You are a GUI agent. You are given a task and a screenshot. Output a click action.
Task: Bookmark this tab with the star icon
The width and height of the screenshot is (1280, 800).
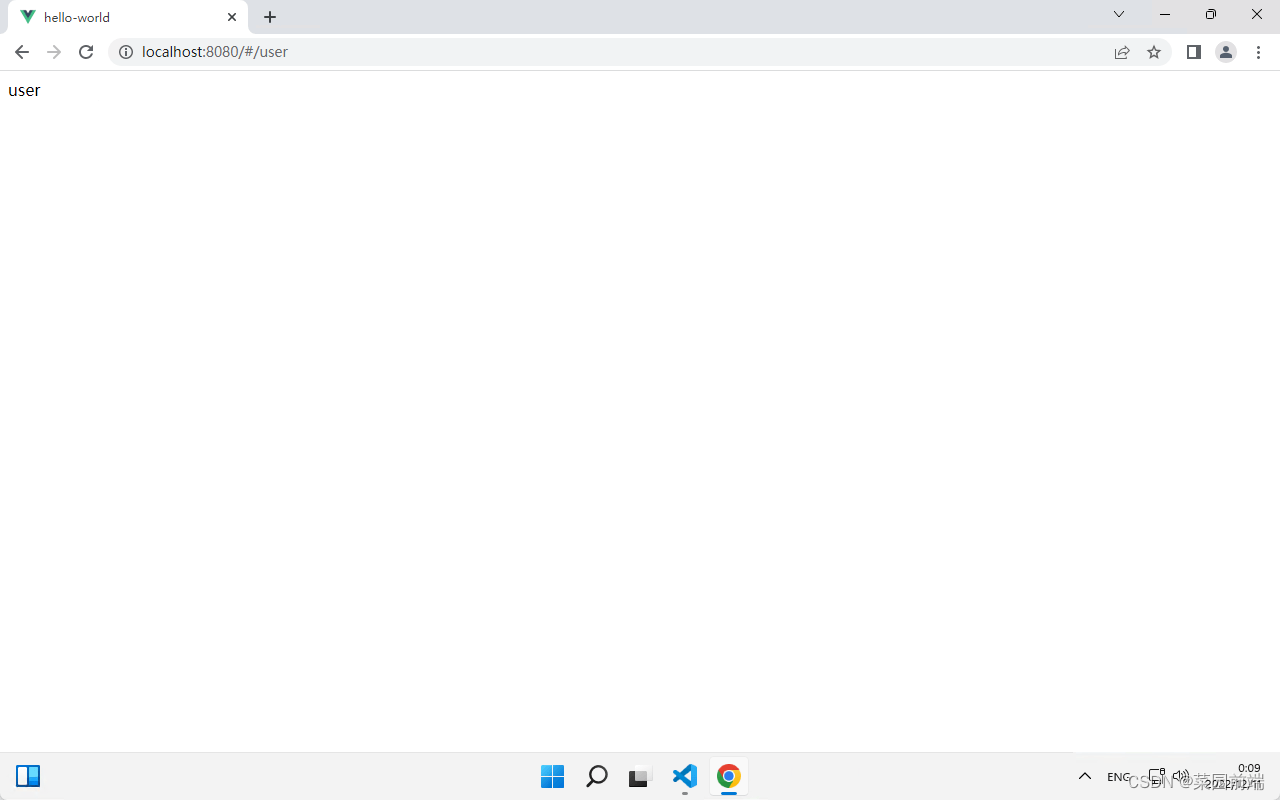pos(1154,52)
